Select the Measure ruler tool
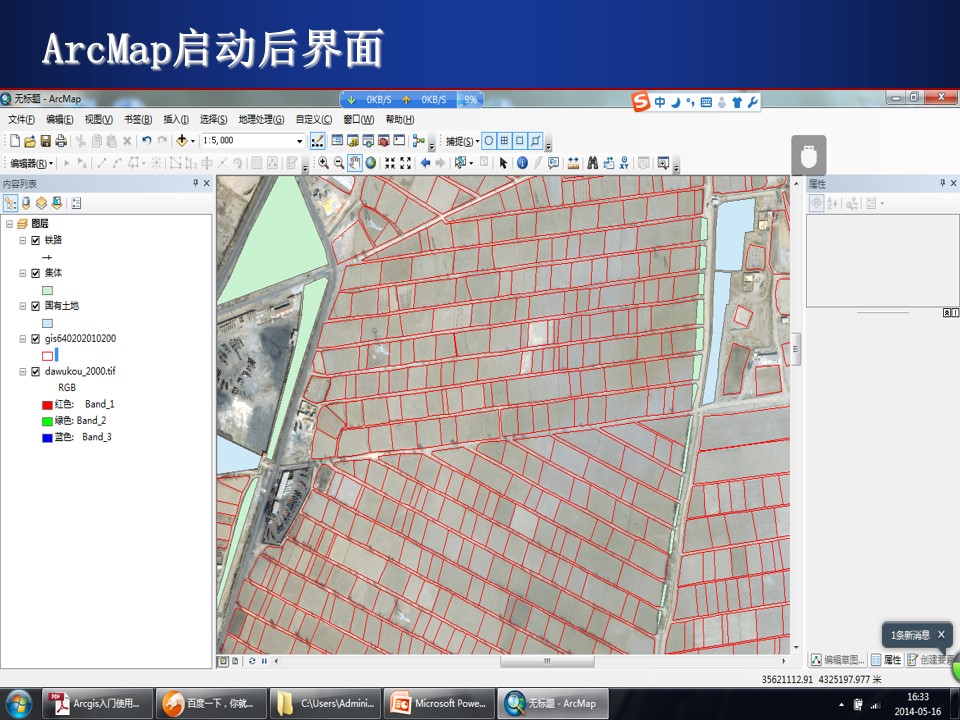 [x=573, y=163]
